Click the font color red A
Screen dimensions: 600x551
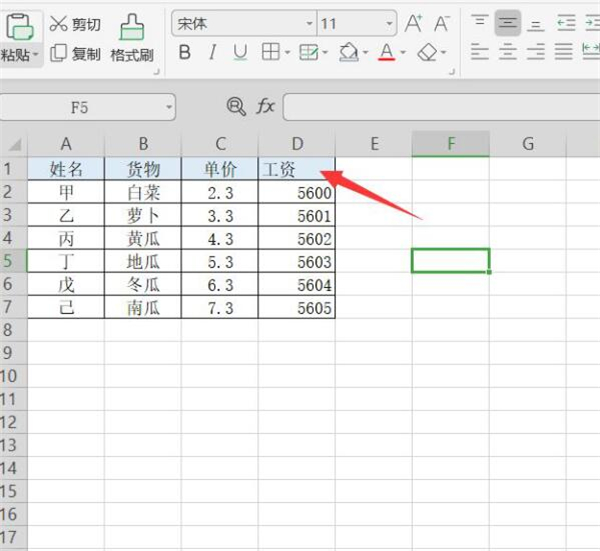click(387, 52)
